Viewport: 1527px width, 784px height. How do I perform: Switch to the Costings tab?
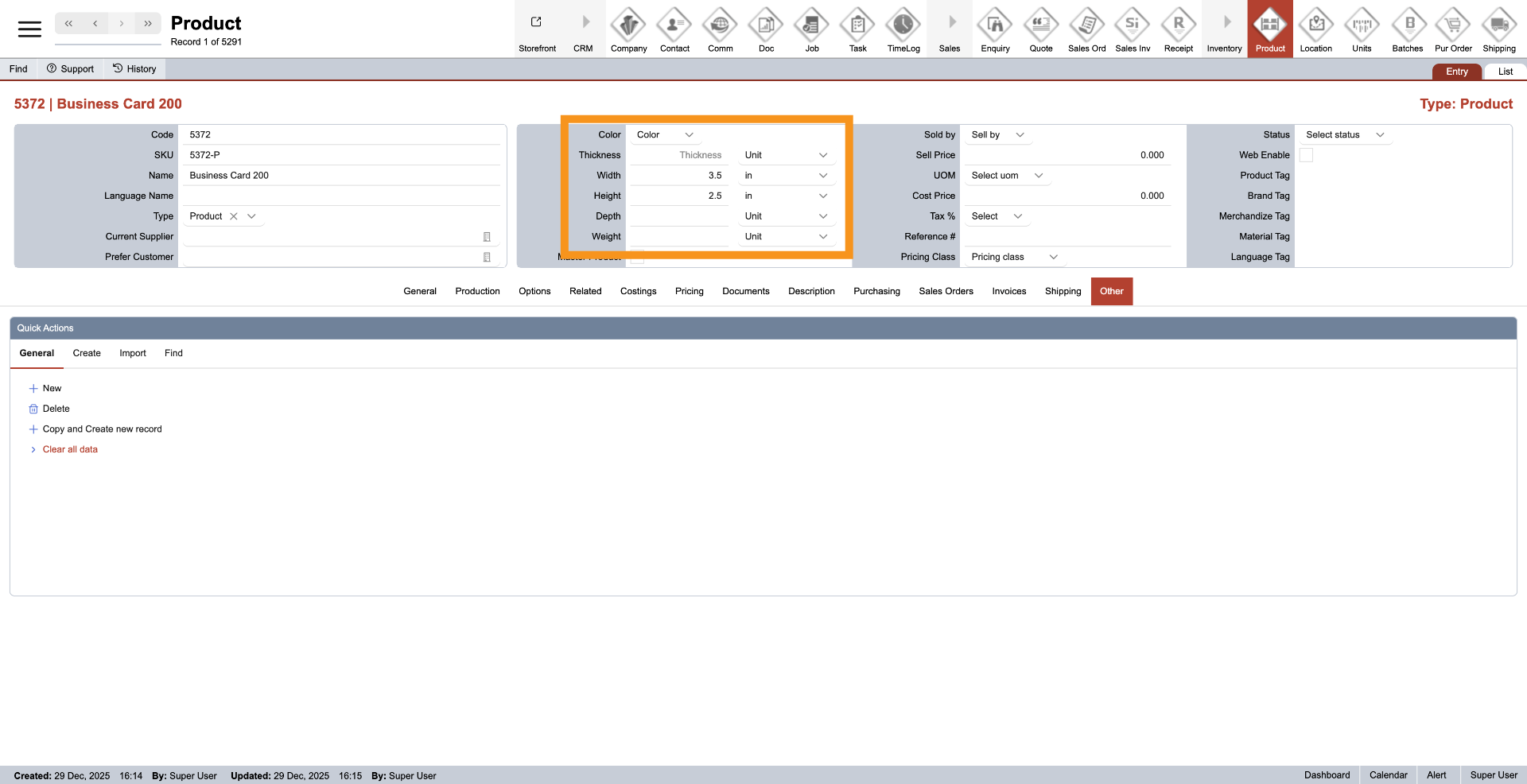coord(638,291)
